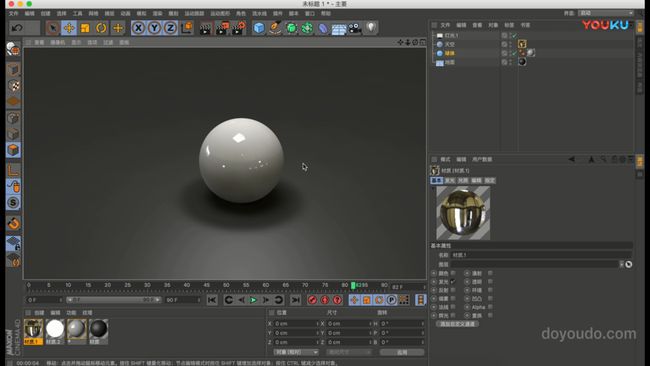The image size is (650, 366).
Task: Activate the Rotate tool
Action: 101,28
